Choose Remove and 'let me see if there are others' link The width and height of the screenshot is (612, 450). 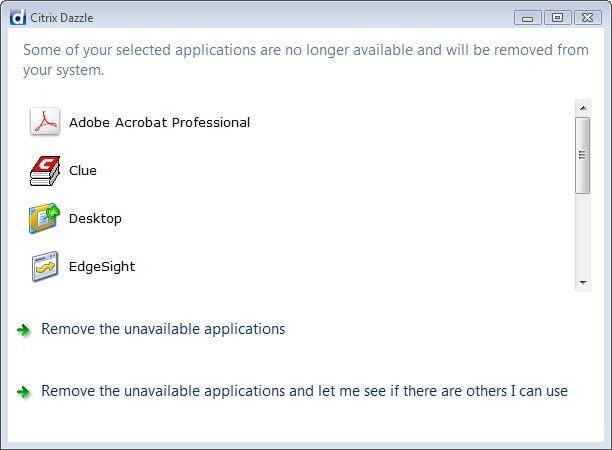[304, 391]
